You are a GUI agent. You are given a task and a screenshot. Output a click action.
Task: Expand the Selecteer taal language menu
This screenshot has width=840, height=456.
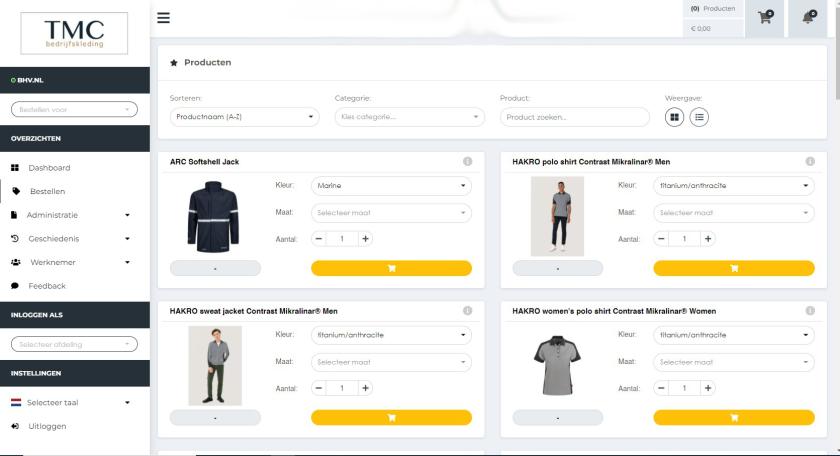click(x=75, y=402)
